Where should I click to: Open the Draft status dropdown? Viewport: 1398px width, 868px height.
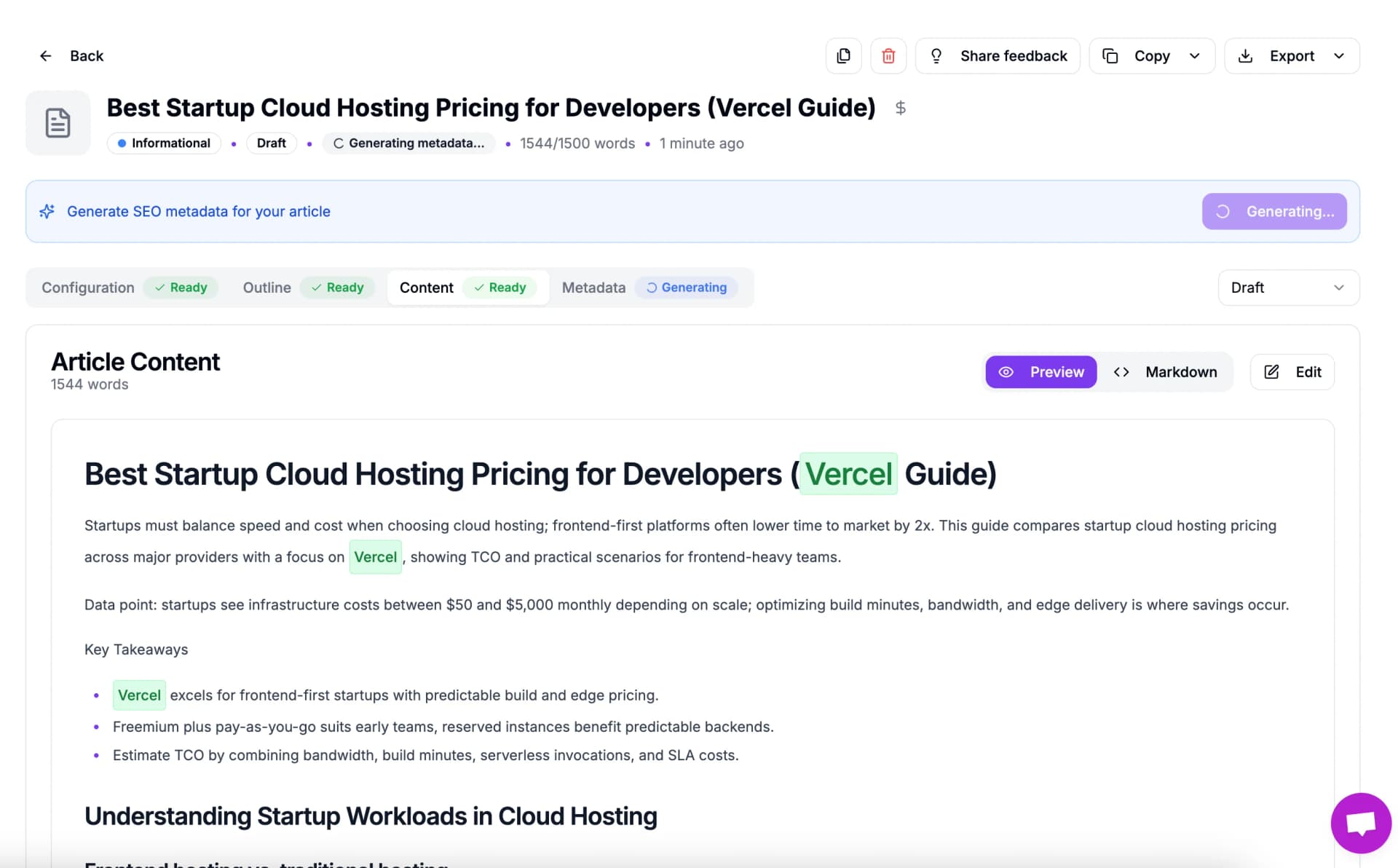tap(1287, 288)
